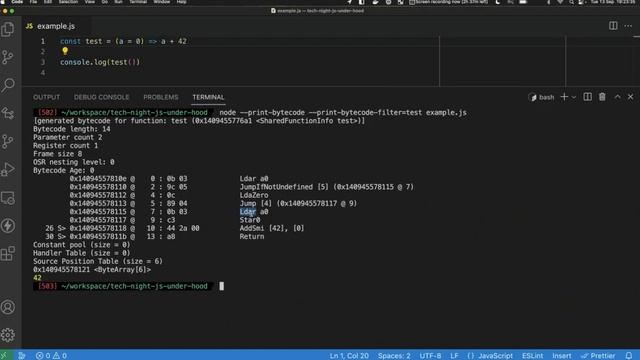Open the lightning bolt activity bar view
The height and width of the screenshot is (360, 640).
[x=8, y=226]
